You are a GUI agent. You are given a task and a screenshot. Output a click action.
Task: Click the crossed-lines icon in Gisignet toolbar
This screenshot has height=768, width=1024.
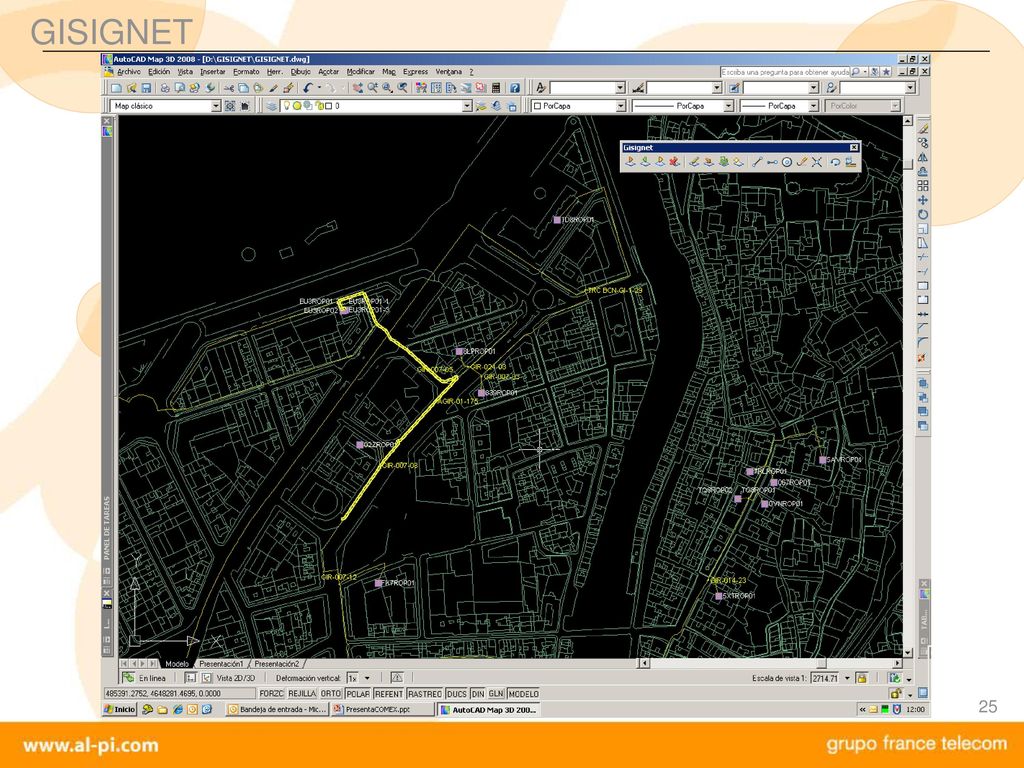(x=816, y=162)
